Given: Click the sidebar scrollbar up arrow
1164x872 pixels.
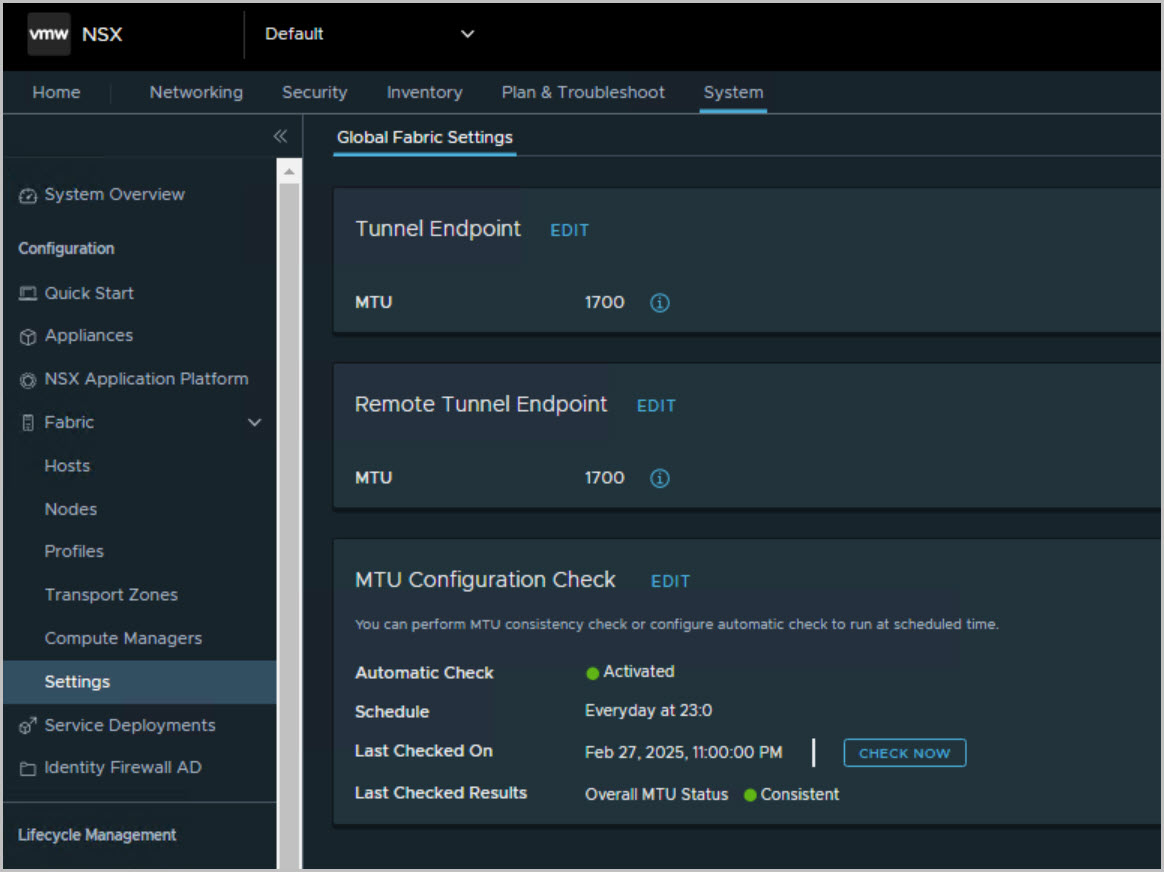Looking at the screenshot, I should 289,173.
